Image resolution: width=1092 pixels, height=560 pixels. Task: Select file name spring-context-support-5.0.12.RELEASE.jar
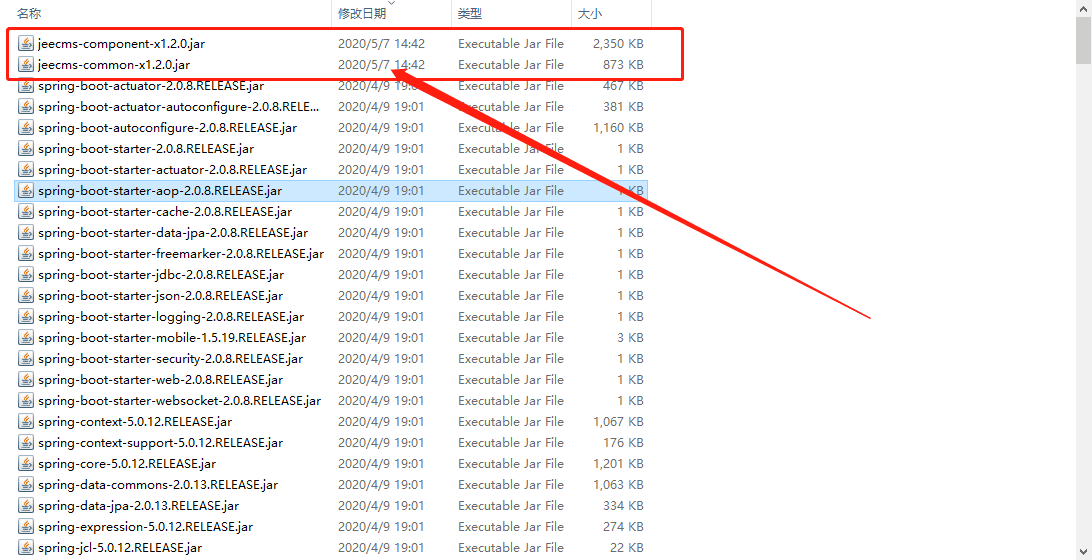pos(161,442)
